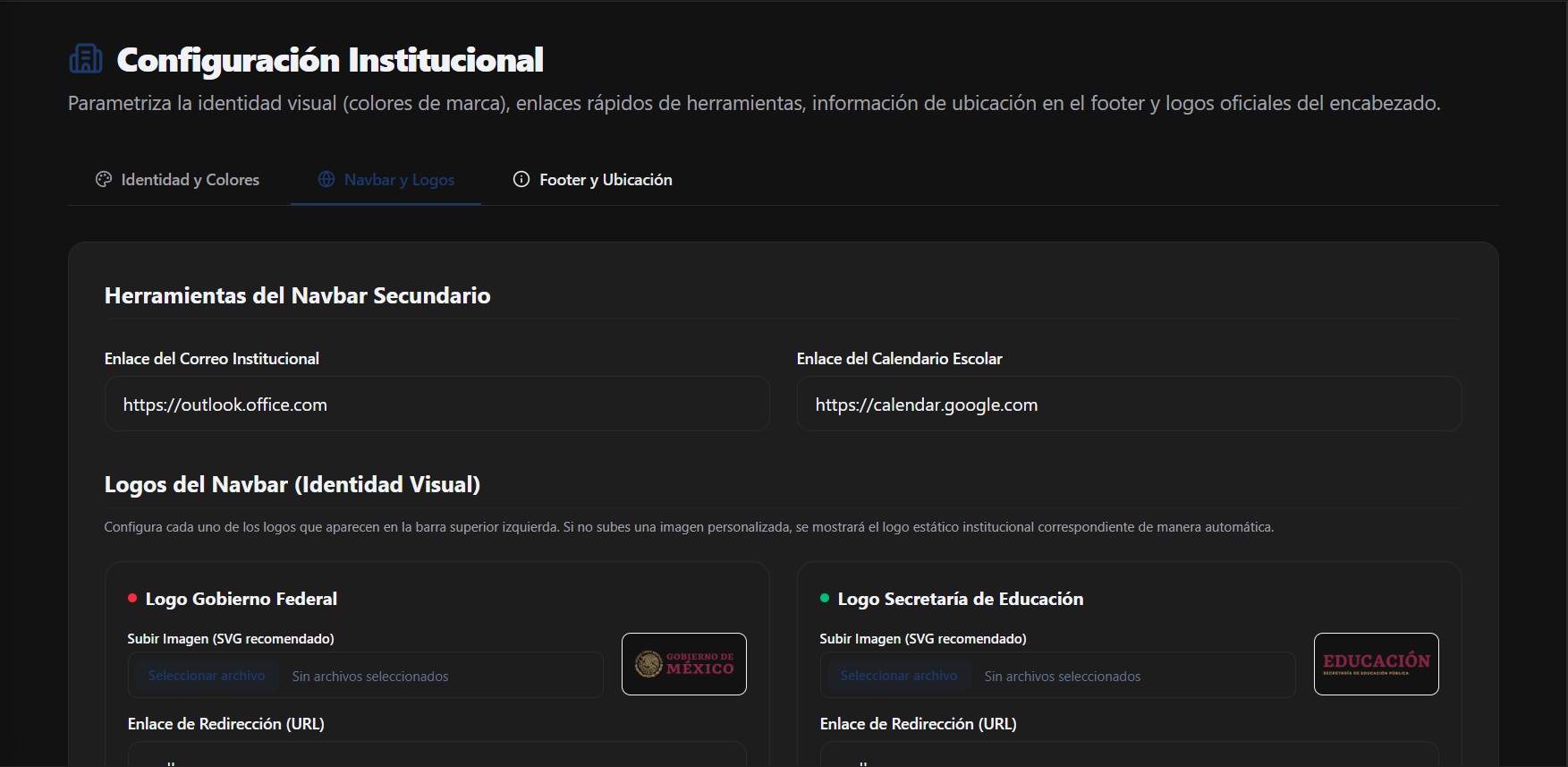The image size is (1568, 767).
Task: Focus the Enlace del Correo Institucional field
Action: (436, 405)
